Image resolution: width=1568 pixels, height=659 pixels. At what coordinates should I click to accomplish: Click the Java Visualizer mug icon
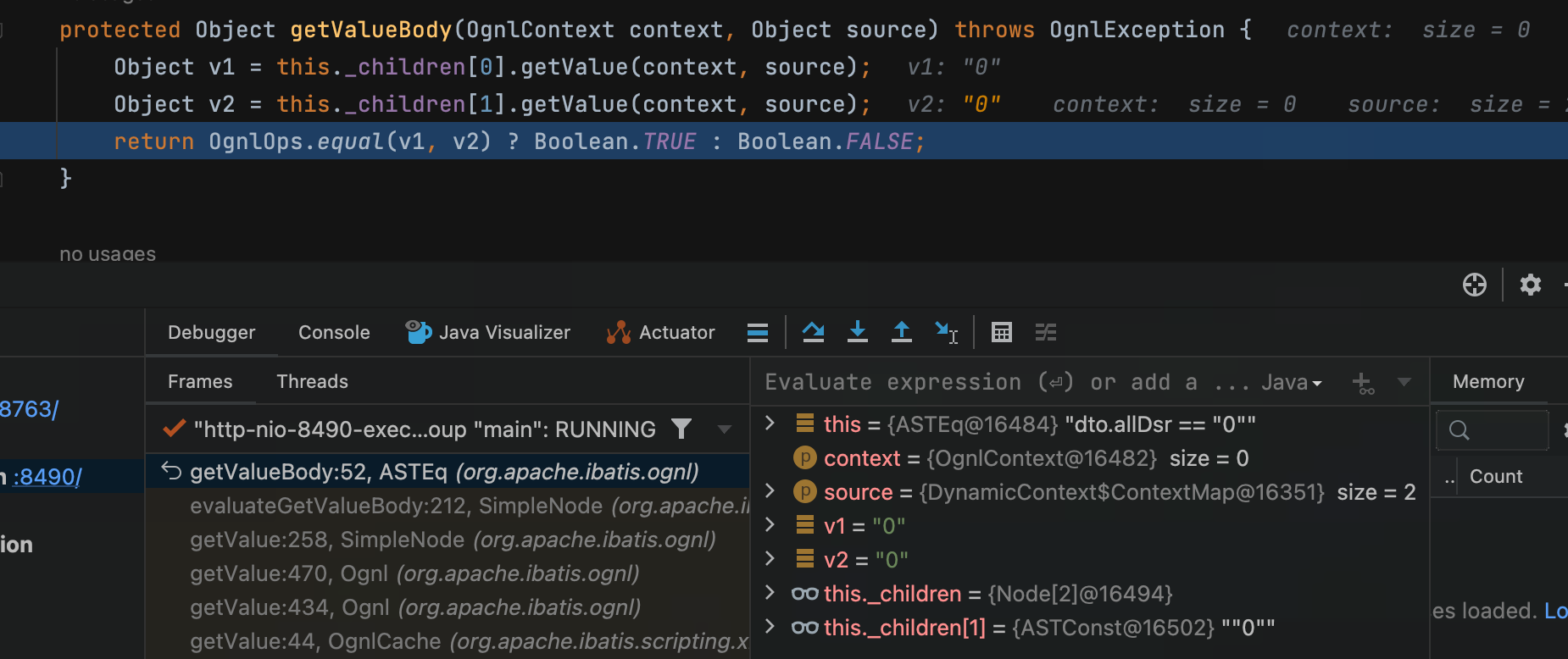point(419,332)
